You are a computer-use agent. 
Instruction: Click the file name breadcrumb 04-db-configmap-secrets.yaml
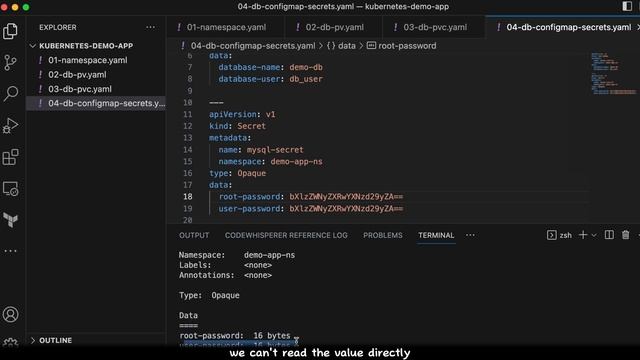pyautogui.click(x=253, y=46)
